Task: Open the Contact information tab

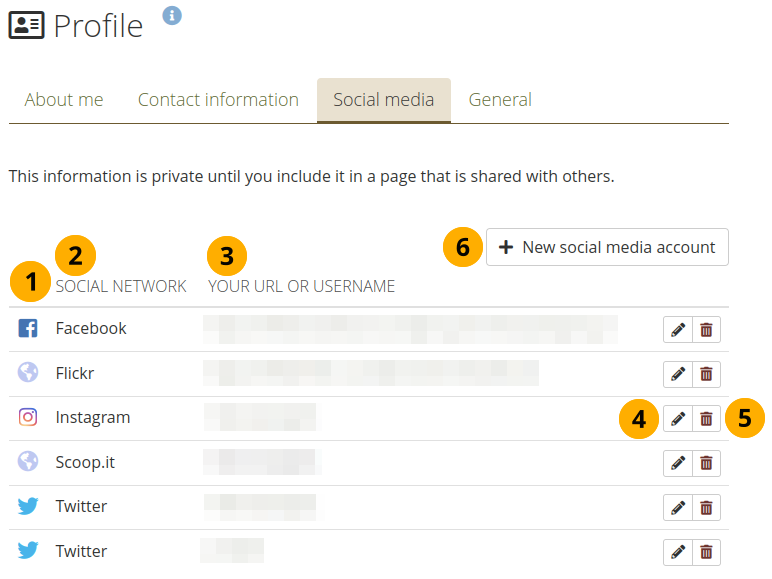Action: 218,100
